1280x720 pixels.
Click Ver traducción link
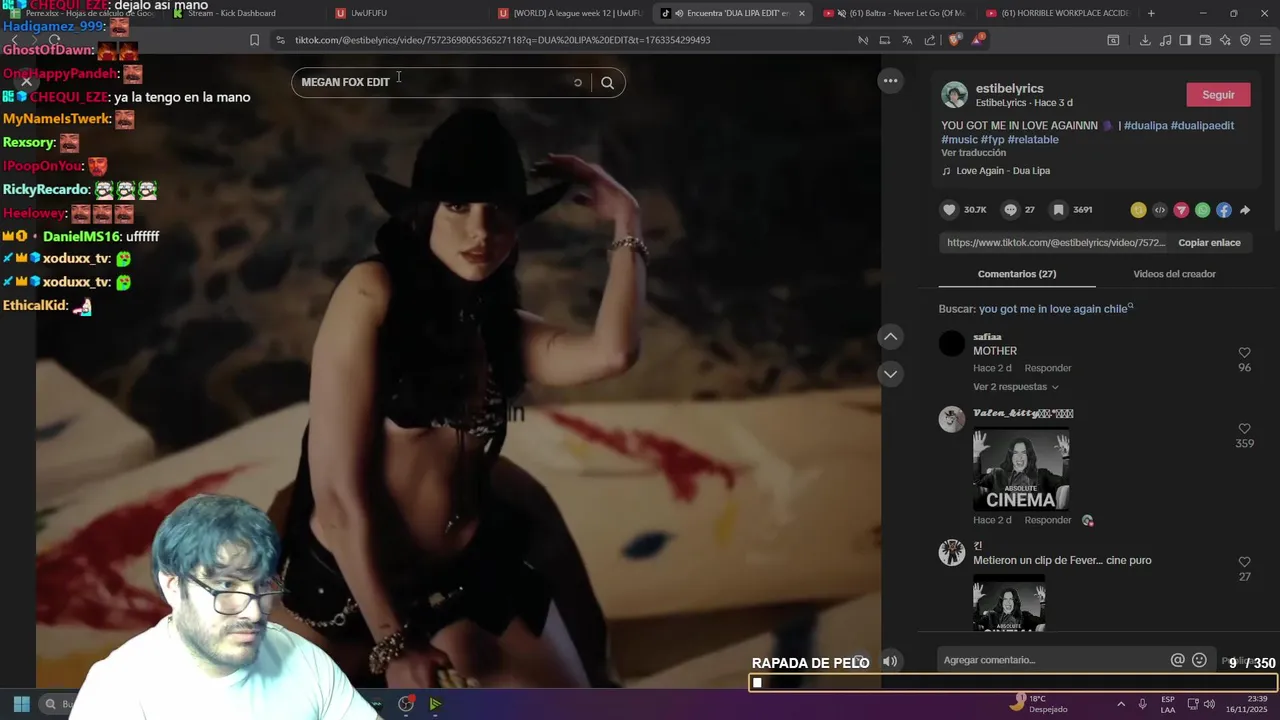click(973, 153)
